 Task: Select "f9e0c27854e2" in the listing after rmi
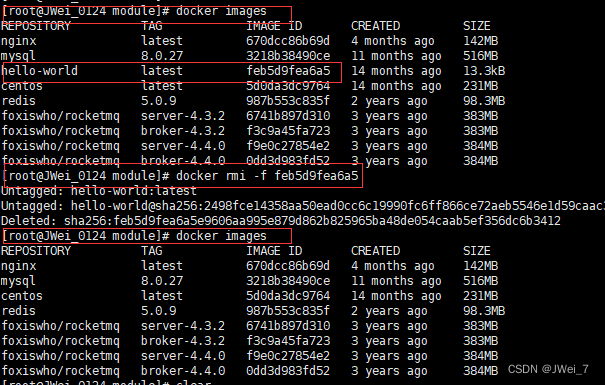point(288,356)
